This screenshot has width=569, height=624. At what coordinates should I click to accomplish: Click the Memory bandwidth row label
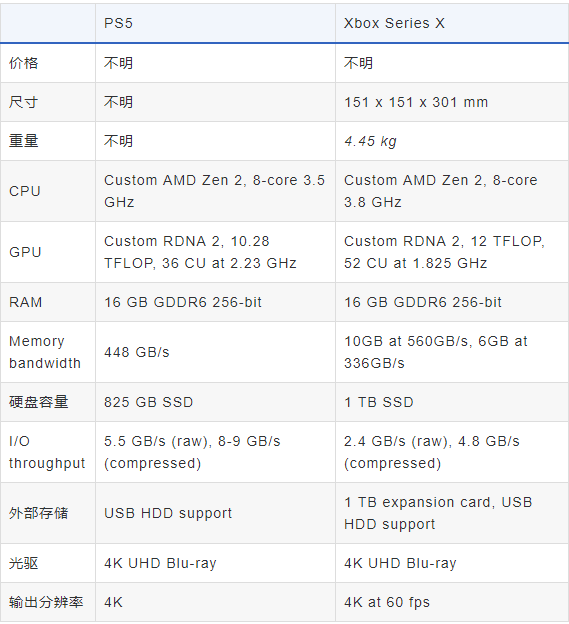tap(48, 352)
